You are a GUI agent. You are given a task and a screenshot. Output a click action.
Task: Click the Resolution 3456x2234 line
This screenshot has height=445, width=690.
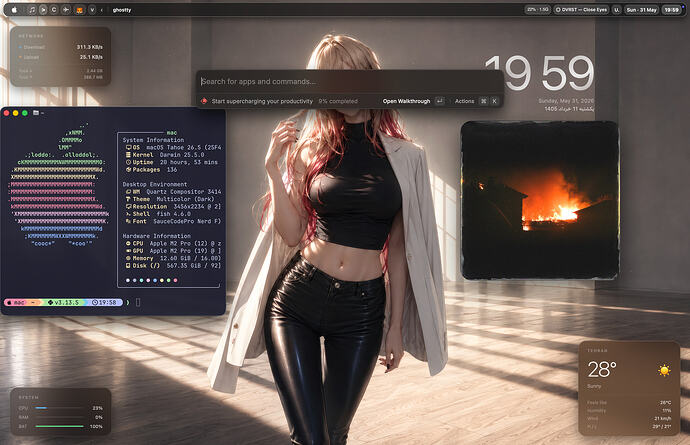pos(173,206)
